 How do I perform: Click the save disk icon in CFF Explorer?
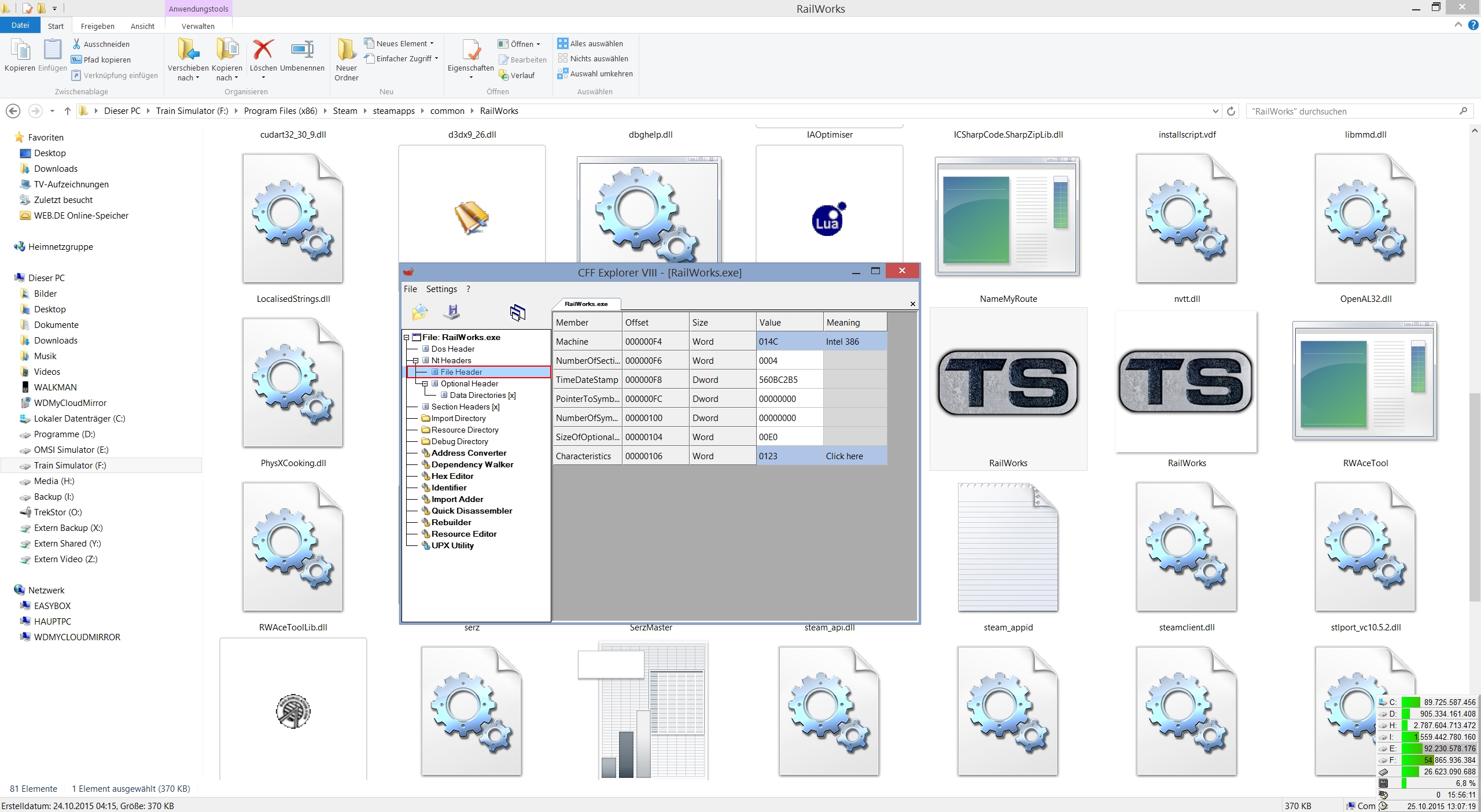click(x=452, y=313)
